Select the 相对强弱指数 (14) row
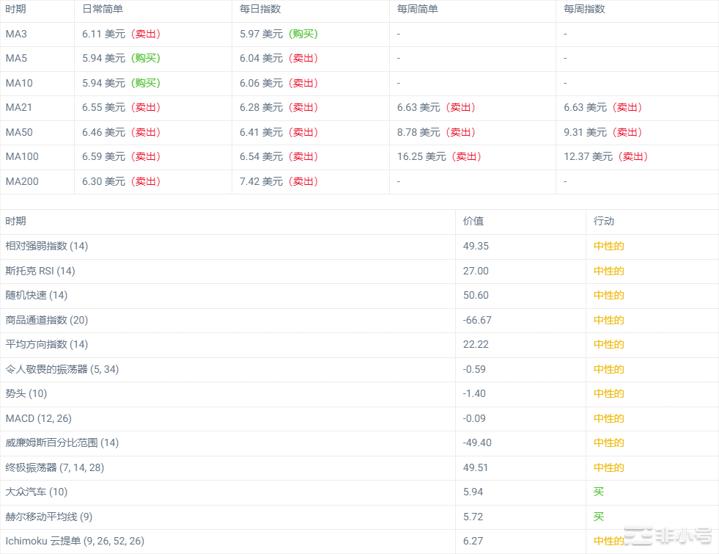This screenshot has height=554, width=719. [360, 246]
